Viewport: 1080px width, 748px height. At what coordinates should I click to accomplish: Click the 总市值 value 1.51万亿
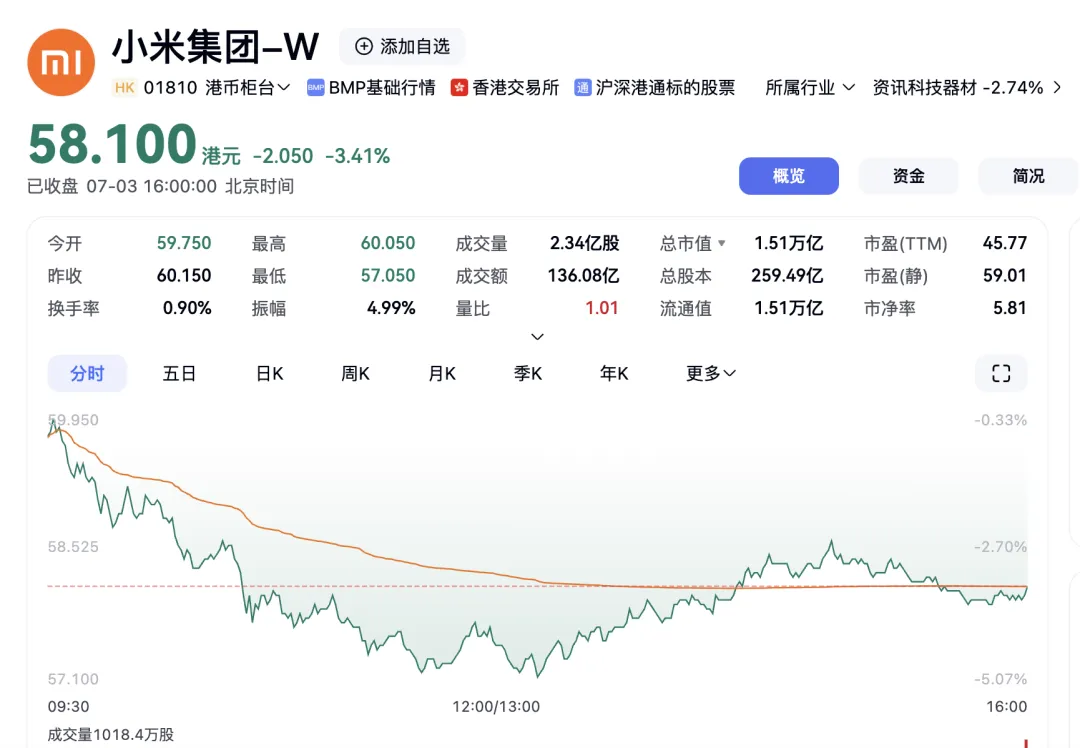click(789, 243)
